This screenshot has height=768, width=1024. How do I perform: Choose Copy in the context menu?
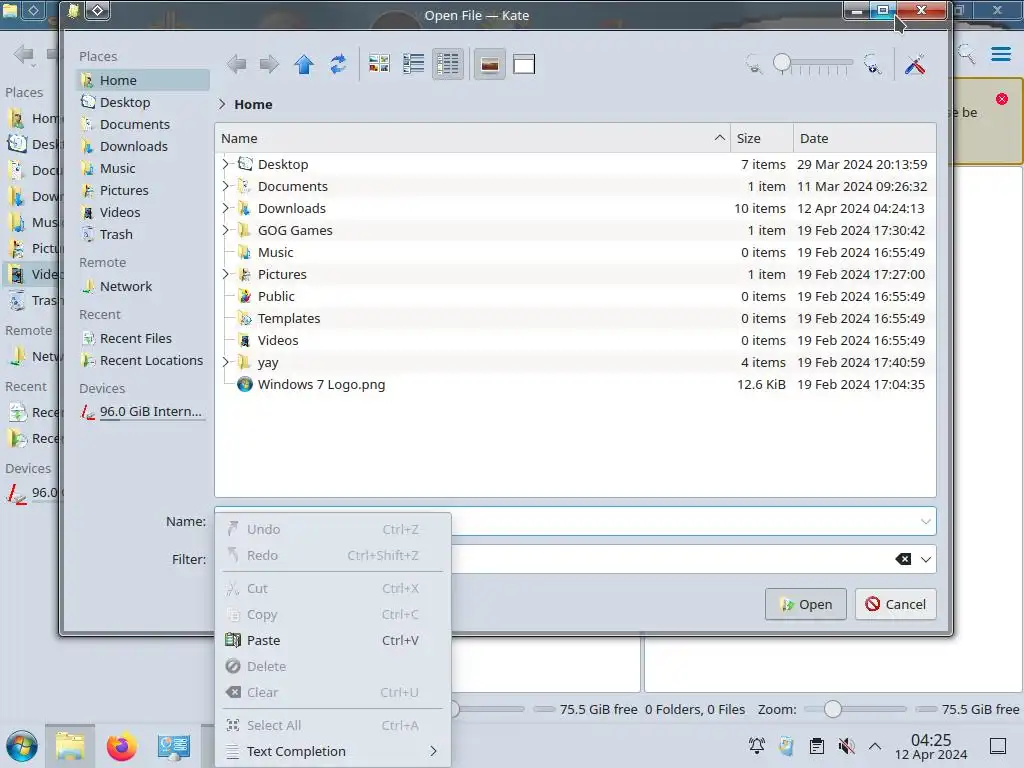click(332, 615)
